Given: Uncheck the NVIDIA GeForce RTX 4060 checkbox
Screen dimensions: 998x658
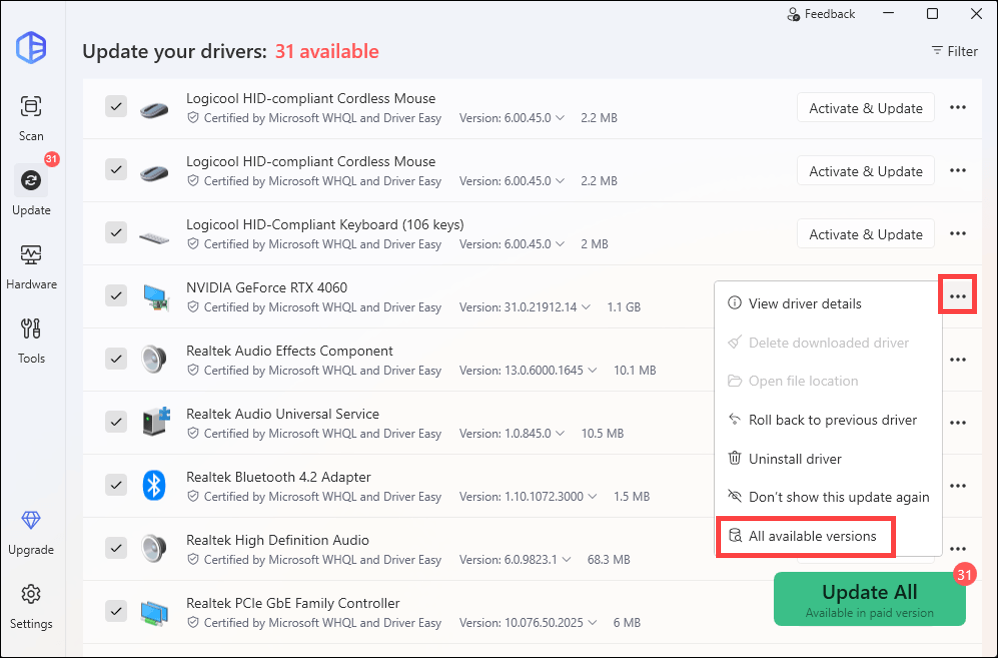Looking at the screenshot, I should click(116, 295).
